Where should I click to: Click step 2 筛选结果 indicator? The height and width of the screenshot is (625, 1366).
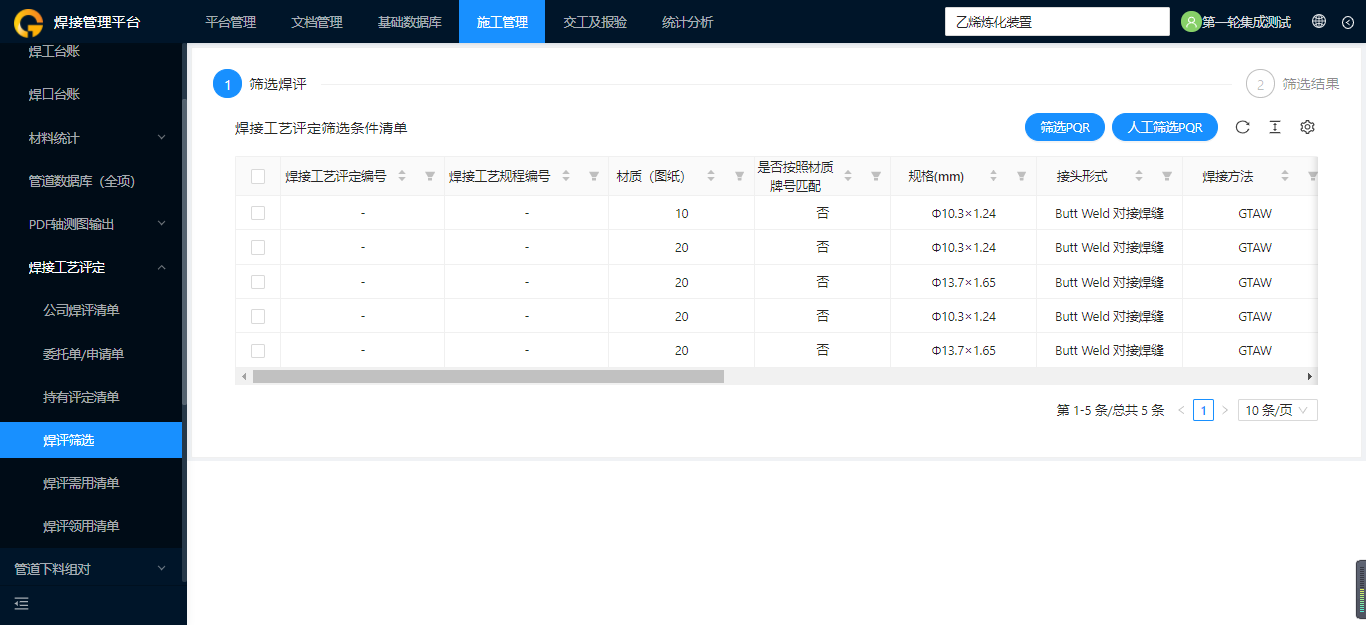[x=1293, y=84]
